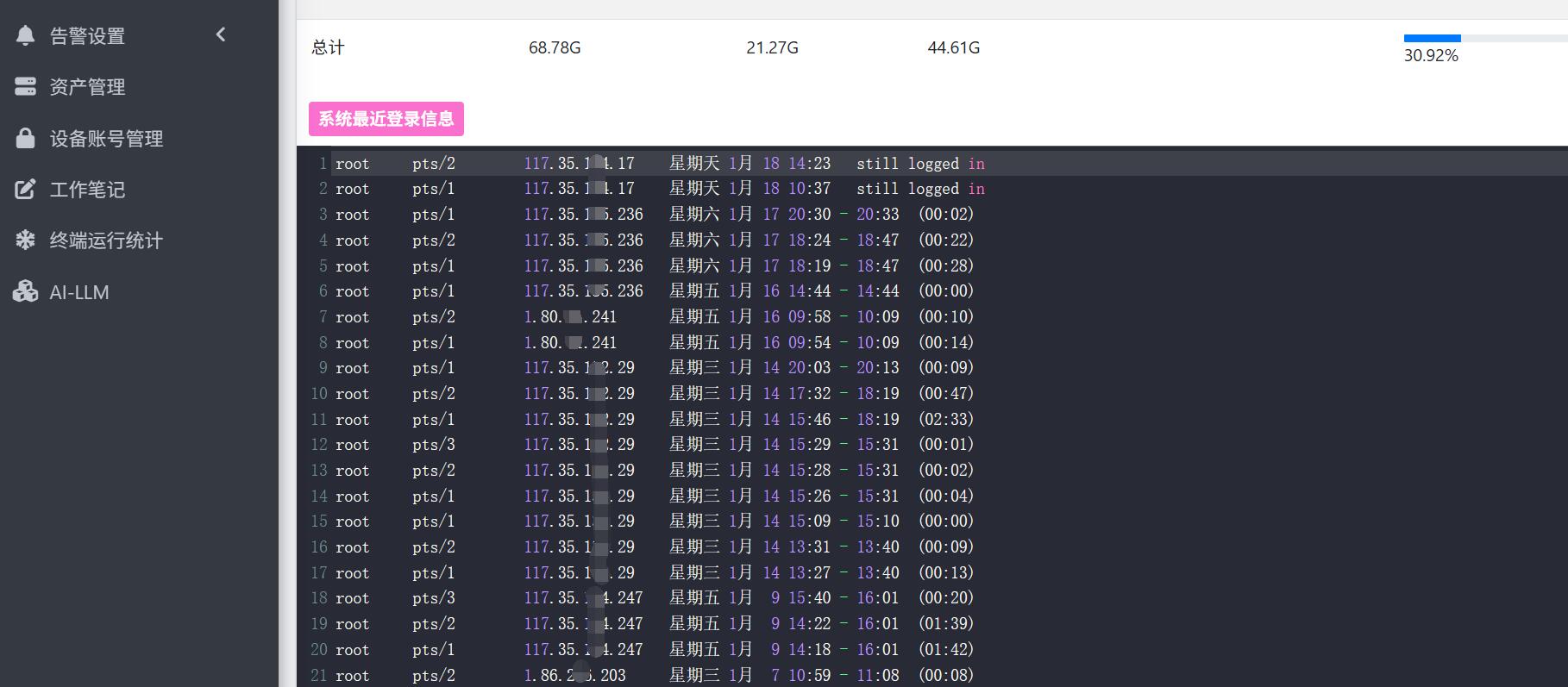Screen dimensions: 1568x687
Task: Click line number 21 in the log gutter
Action: coord(319,675)
